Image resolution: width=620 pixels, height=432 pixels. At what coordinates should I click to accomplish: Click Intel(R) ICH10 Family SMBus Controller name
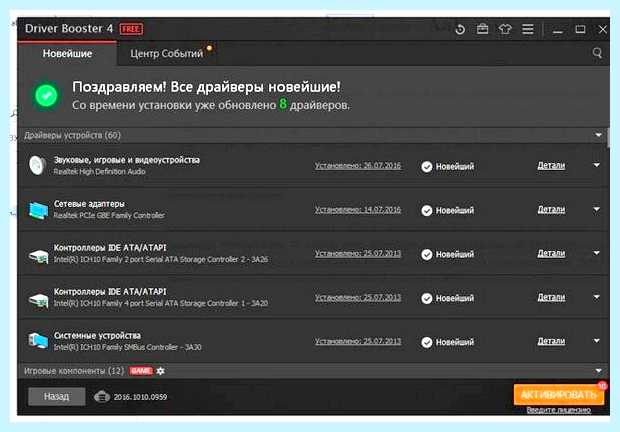coord(127,347)
